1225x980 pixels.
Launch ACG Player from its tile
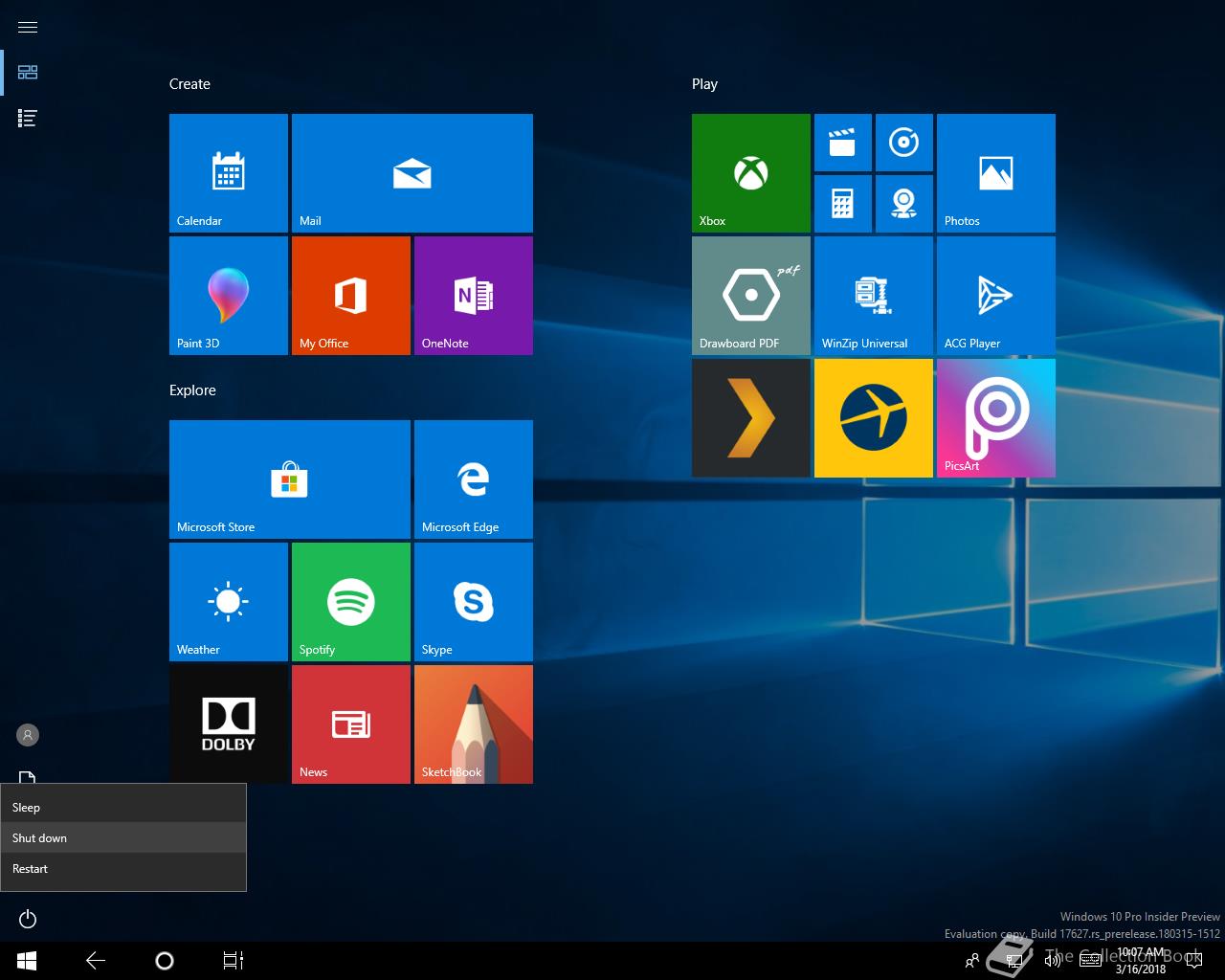pos(996,296)
